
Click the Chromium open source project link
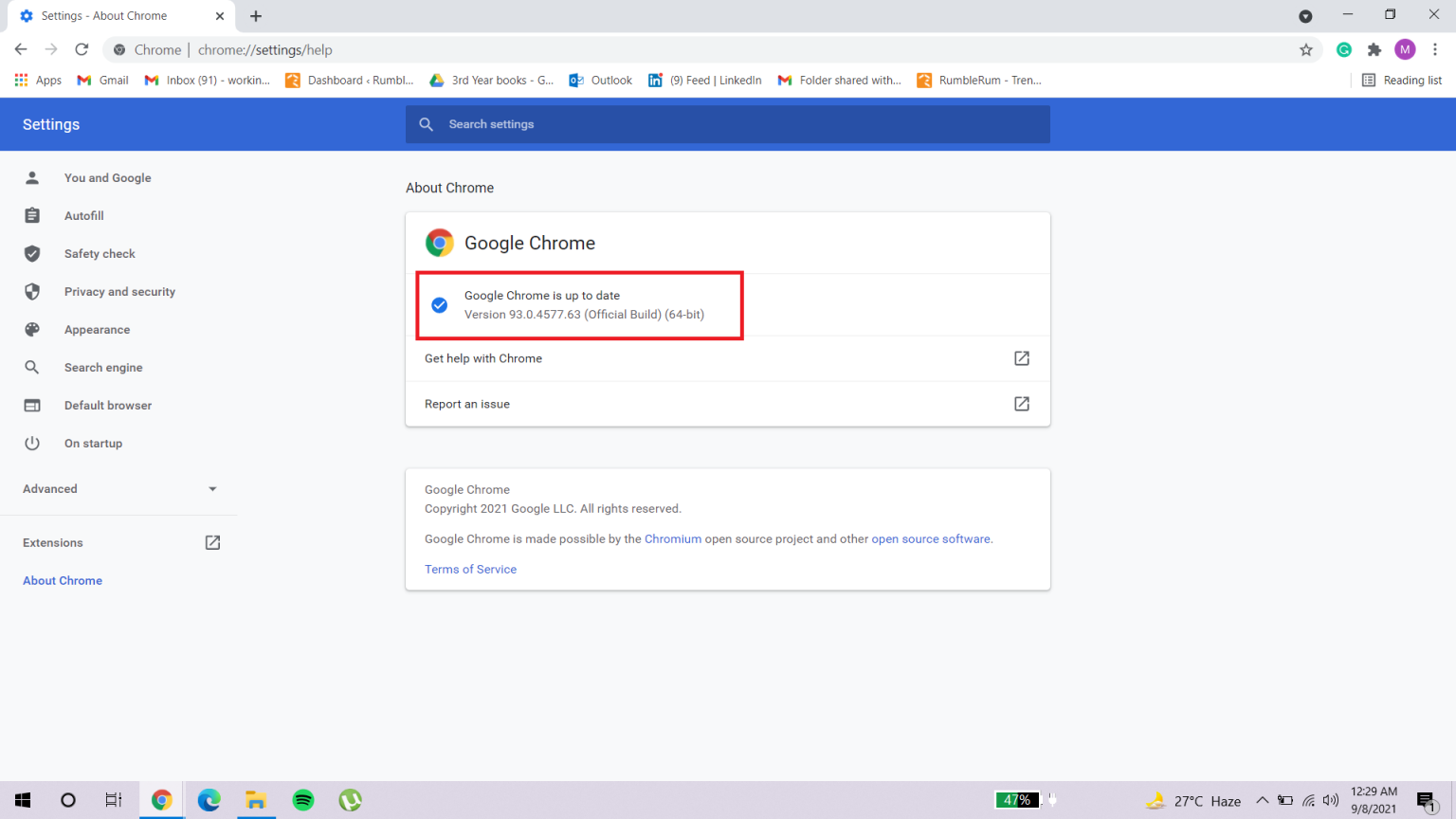pyautogui.click(x=673, y=538)
